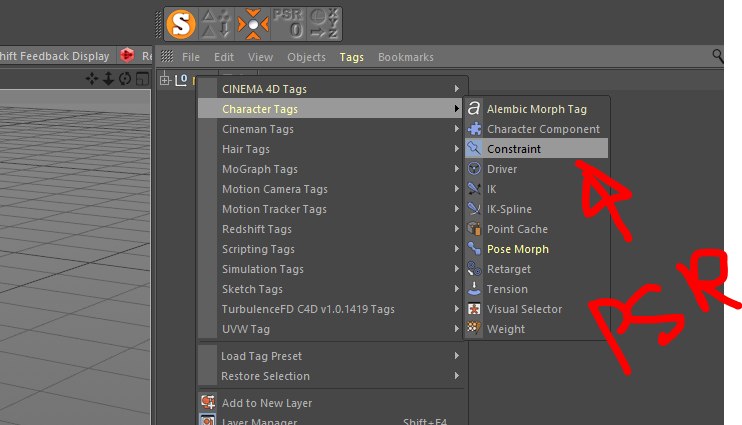The width and height of the screenshot is (742, 425).
Task: Click the Tension tag icon
Action: (474, 289)
